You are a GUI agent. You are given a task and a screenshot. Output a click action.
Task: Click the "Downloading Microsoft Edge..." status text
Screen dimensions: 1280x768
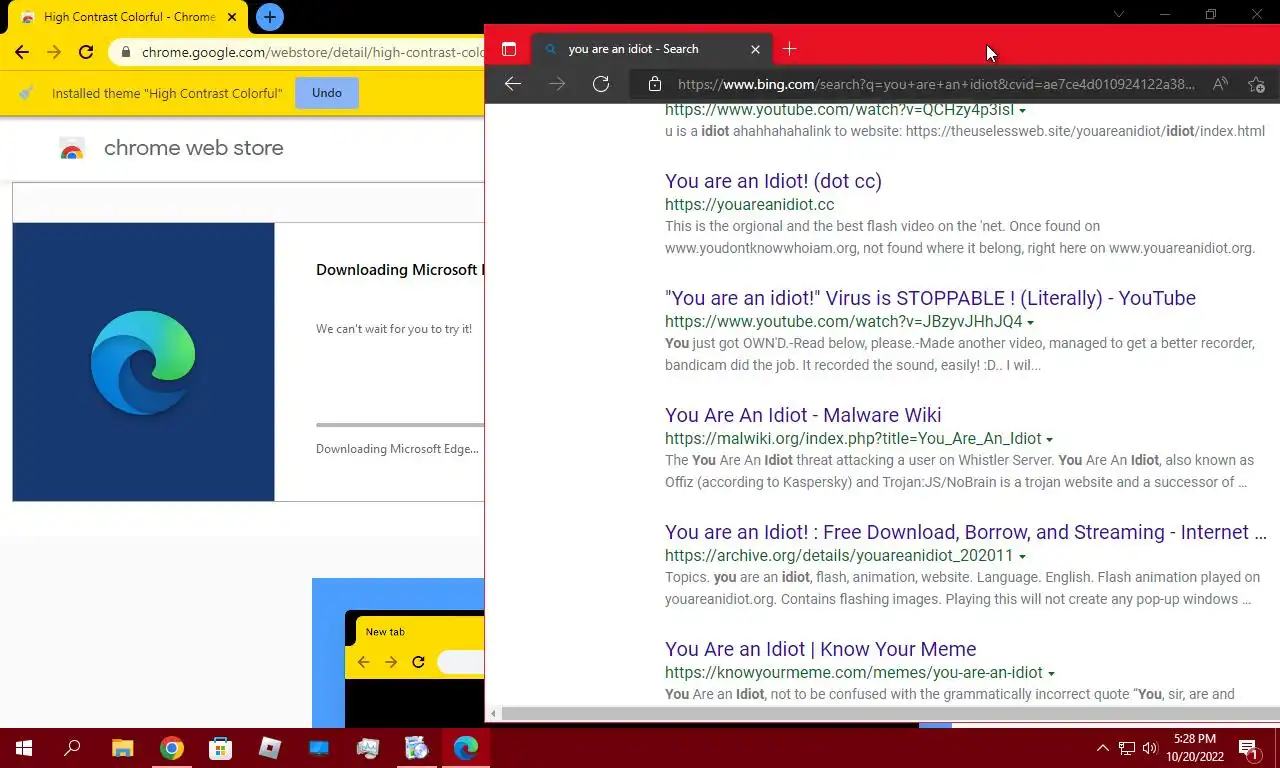tap(397, 449)
